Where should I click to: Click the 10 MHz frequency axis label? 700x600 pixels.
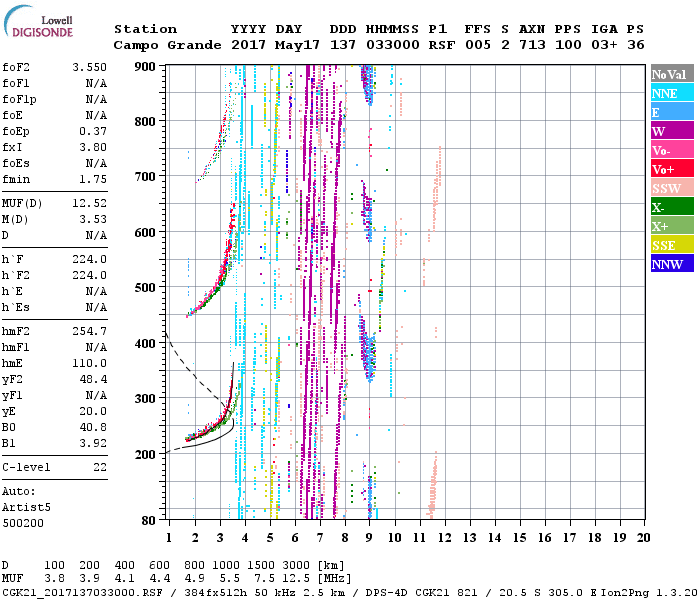coord(394,538)
